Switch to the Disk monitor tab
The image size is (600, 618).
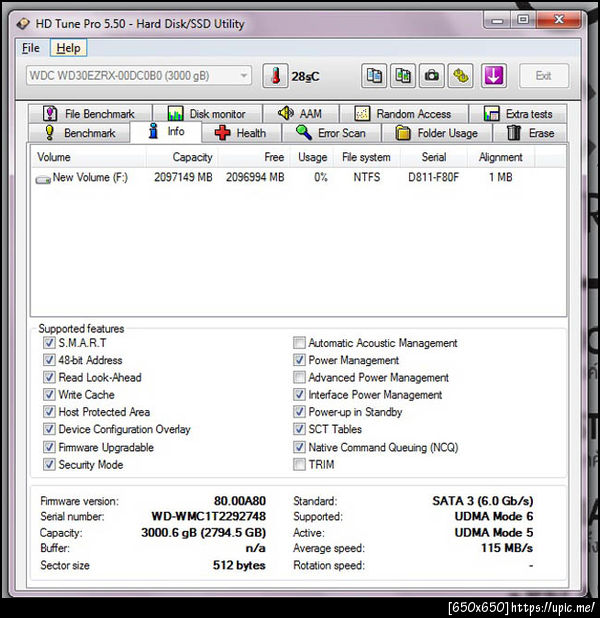coord(207,114)
